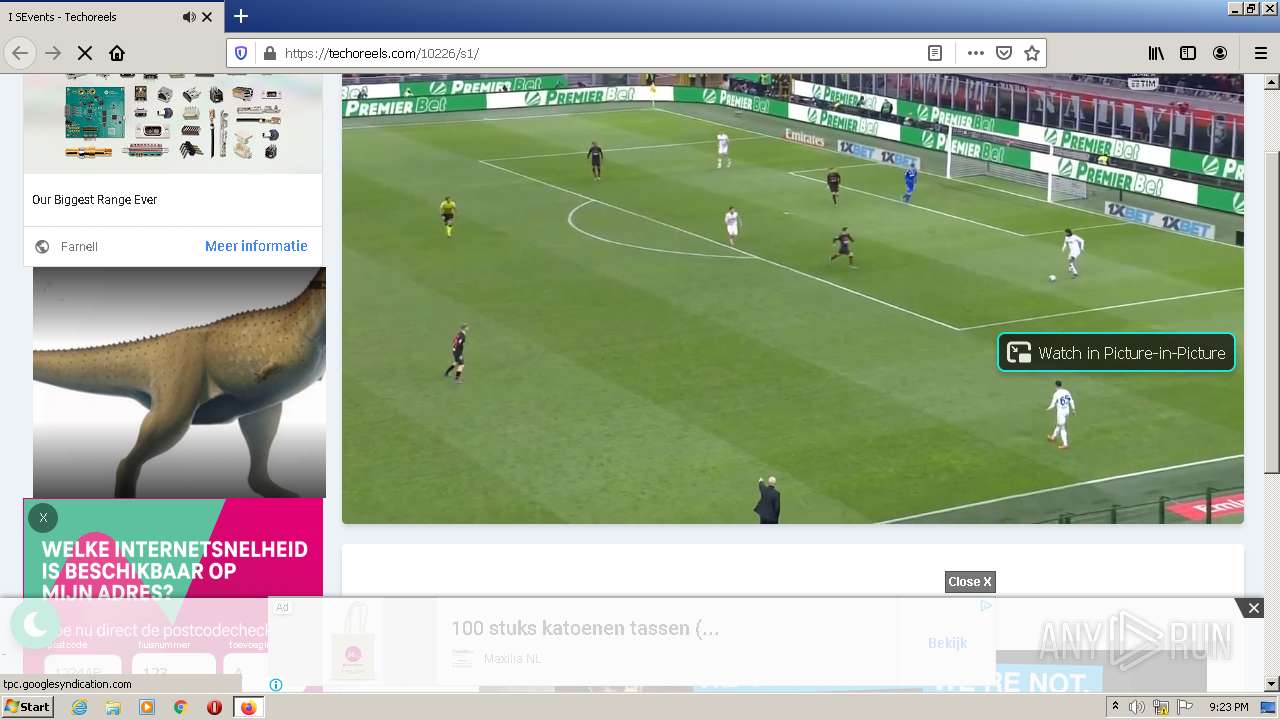Switch to Firefox taskbar button

[x=248, y=707]
